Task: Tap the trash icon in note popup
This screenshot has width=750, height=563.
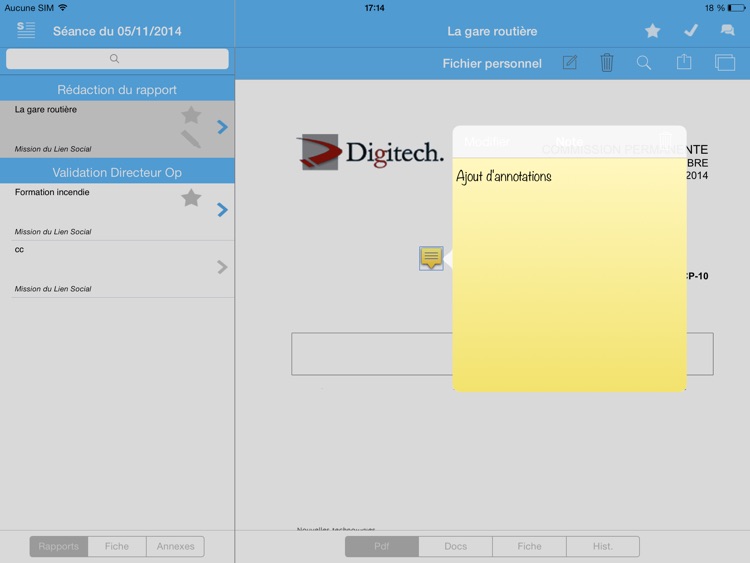Action: coord(665,141)
